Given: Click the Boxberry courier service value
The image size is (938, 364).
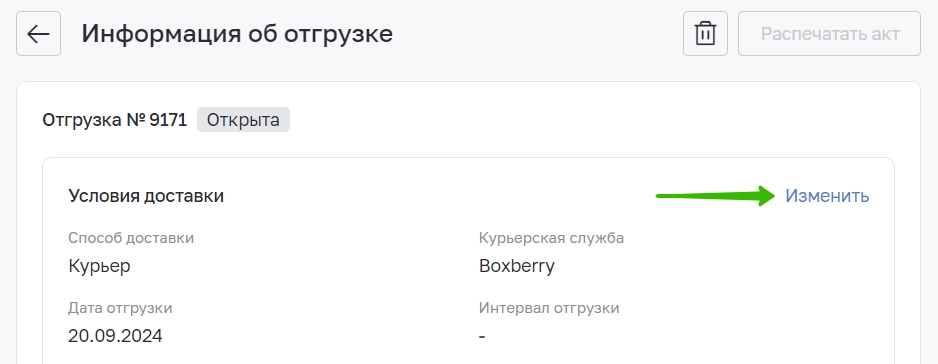Looking at the screenshot, I should coord(517,266).
